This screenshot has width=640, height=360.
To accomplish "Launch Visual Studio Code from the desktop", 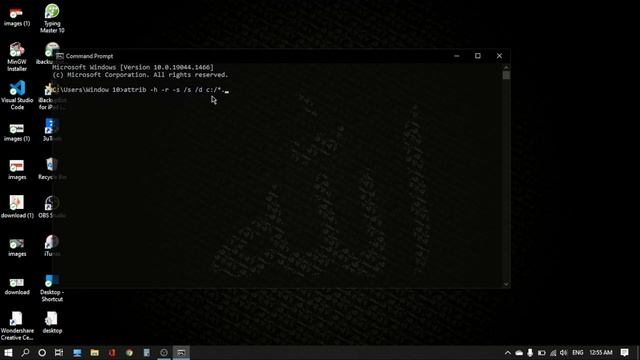I will click(17, 95).
